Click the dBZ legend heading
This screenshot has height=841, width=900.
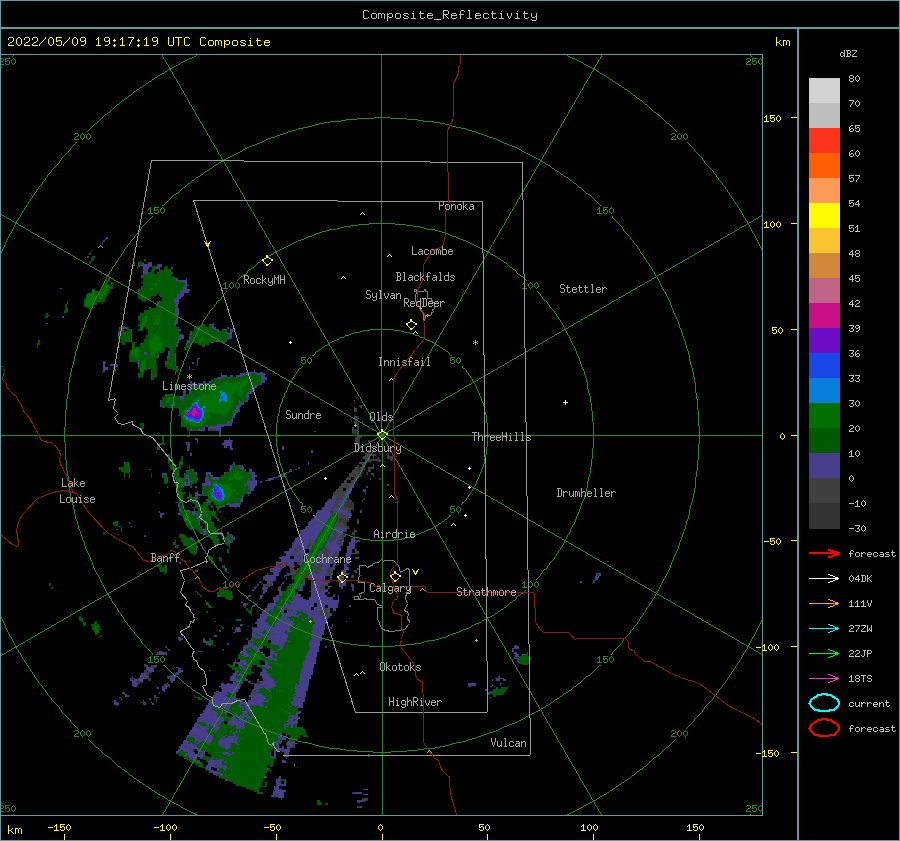click(848, 53)
